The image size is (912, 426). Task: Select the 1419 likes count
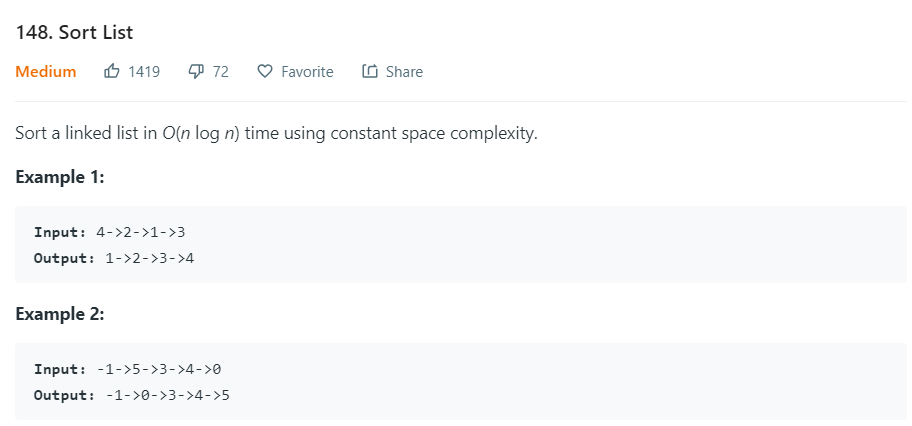coord(144,72)
